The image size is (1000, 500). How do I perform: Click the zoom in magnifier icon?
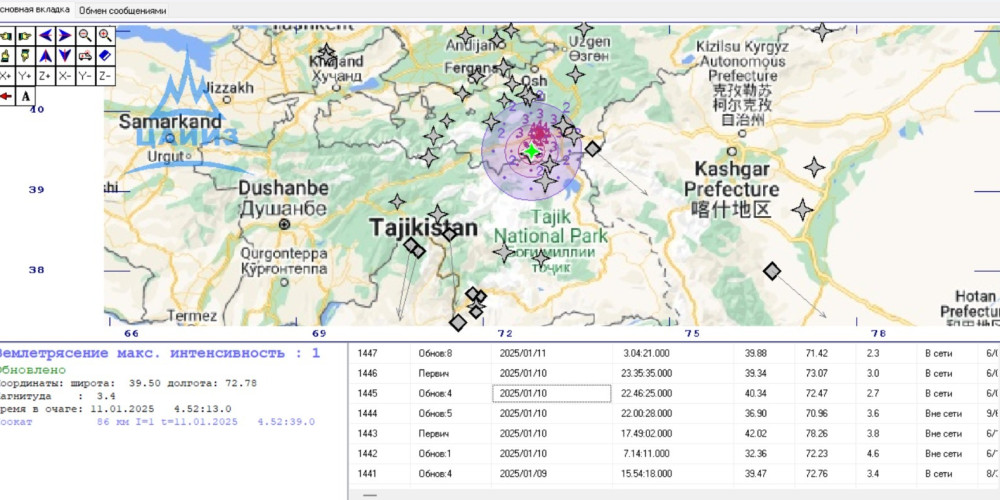[105, 36]
